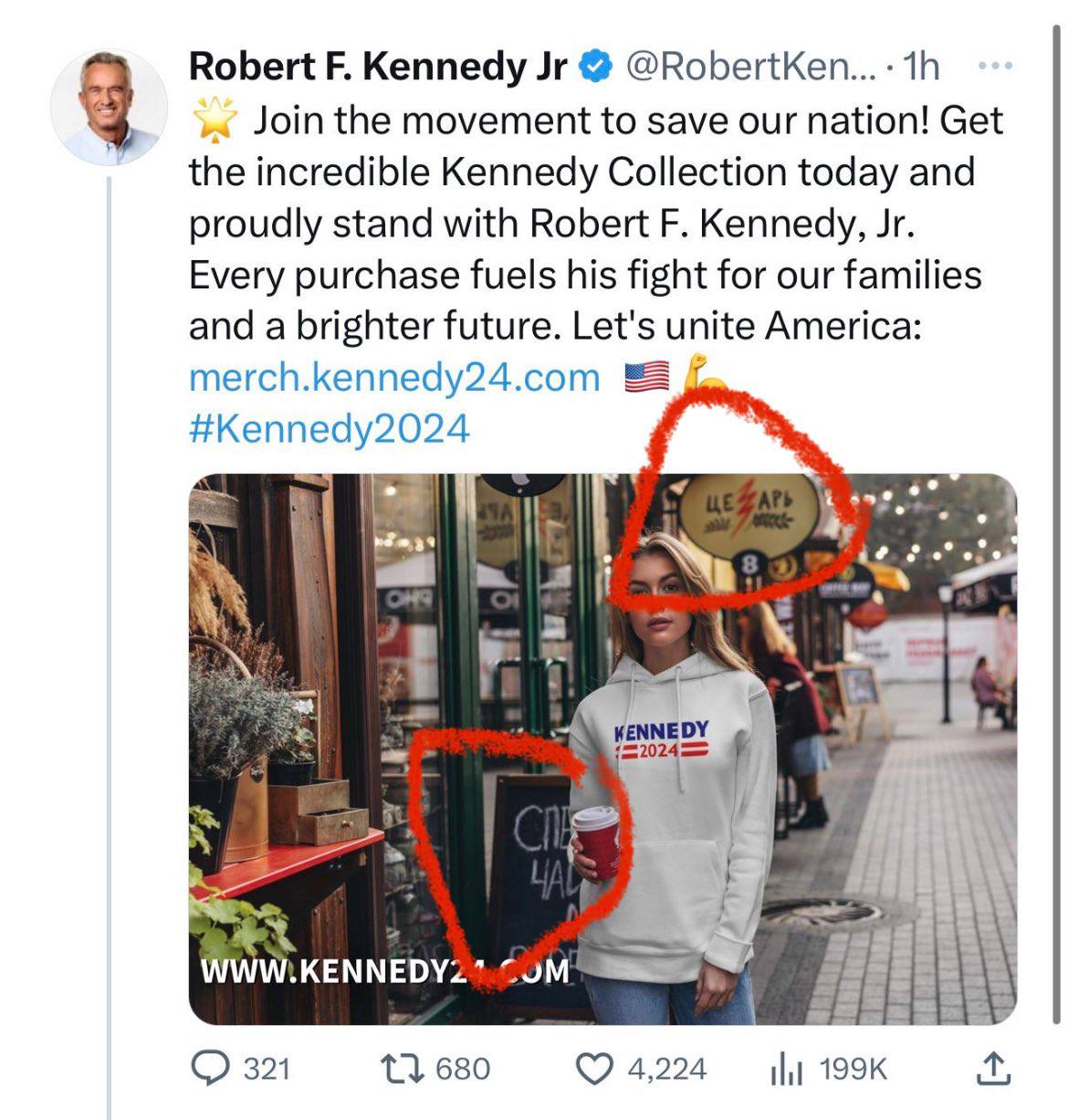Click the retweet arrows icon
1068x1120 pixels.
pyautogui.click(x=403, y=1067)
